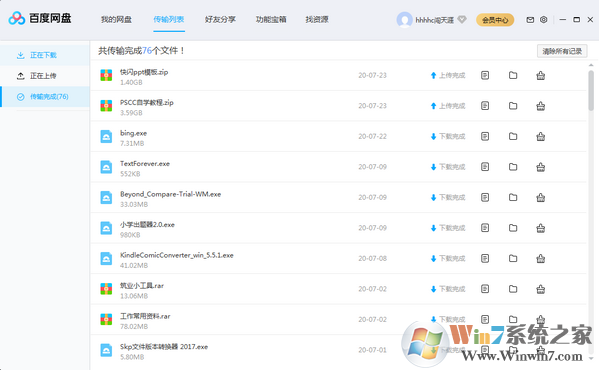Click the user avatar icon
Image resolution: width=599 pixels, height=370 pixels.
[x=405, y=20]
